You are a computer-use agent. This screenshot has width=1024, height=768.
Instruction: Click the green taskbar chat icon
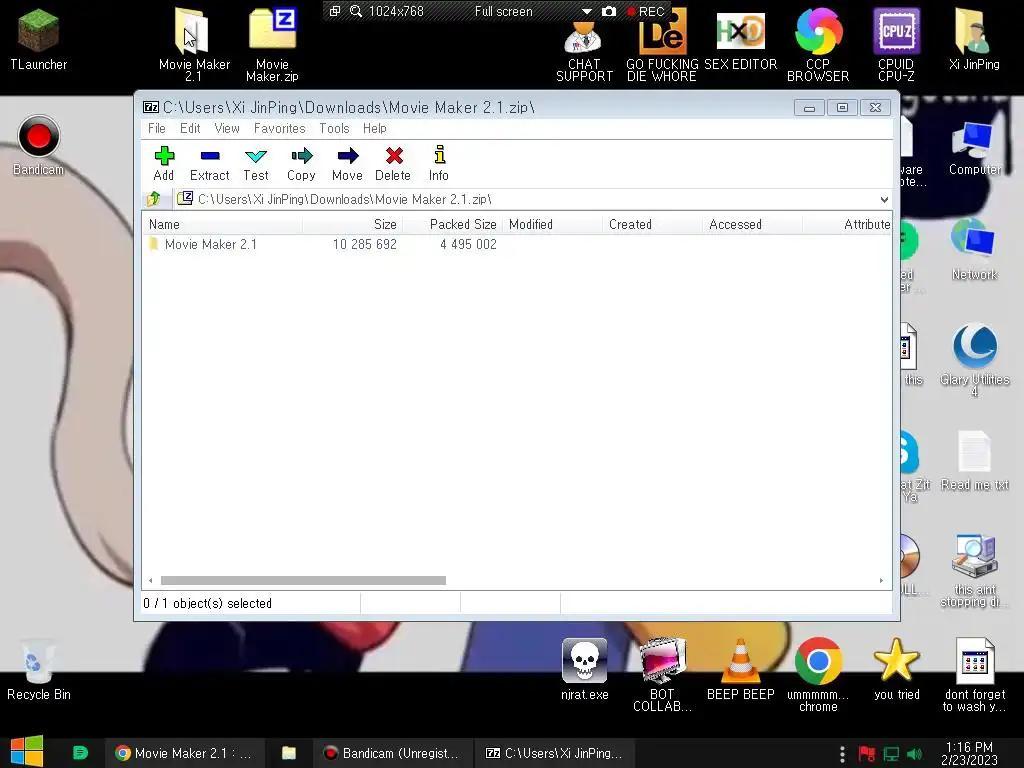(80, 753)
